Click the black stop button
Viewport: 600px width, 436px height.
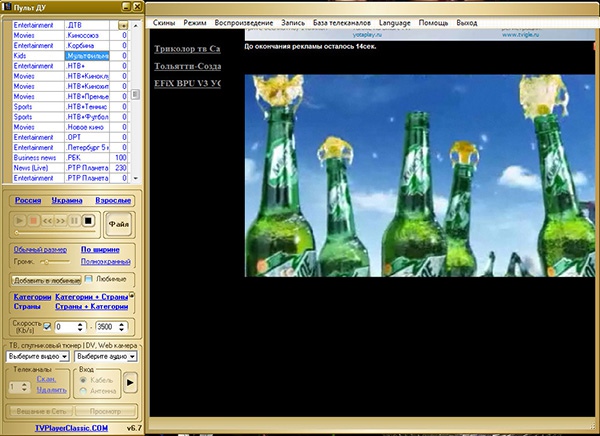(x=88, y=221)
